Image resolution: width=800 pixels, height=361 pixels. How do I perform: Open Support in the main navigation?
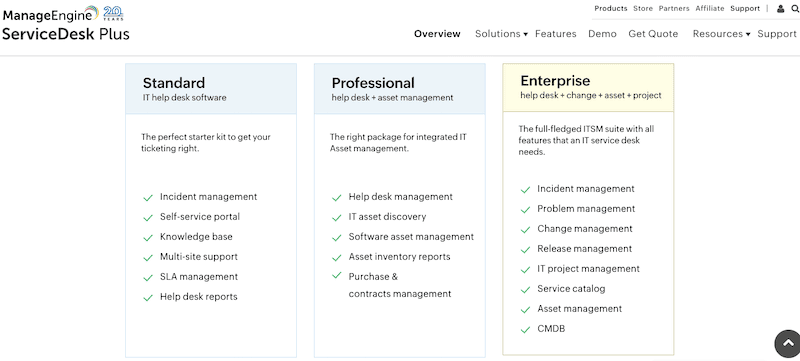(777, 34)
